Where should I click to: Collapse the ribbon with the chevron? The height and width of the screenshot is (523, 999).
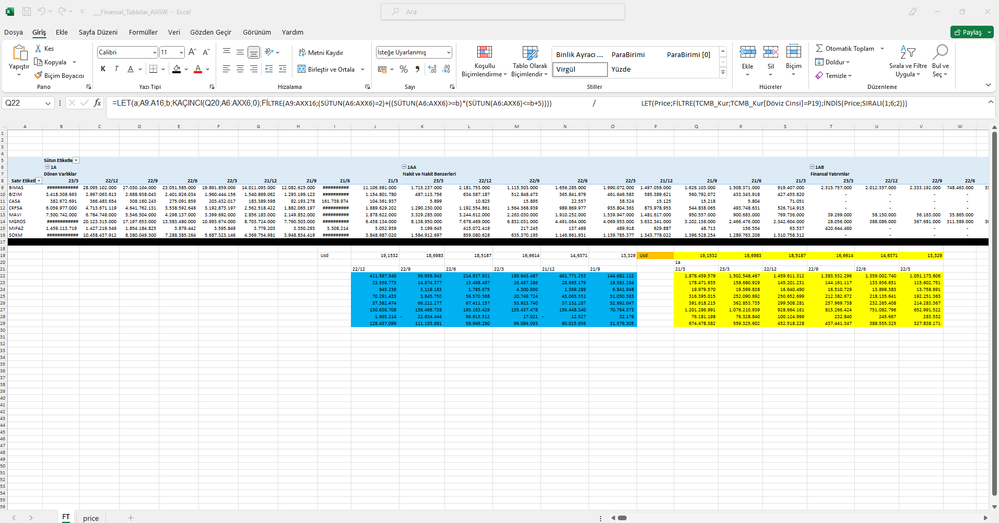click(988, 85)
